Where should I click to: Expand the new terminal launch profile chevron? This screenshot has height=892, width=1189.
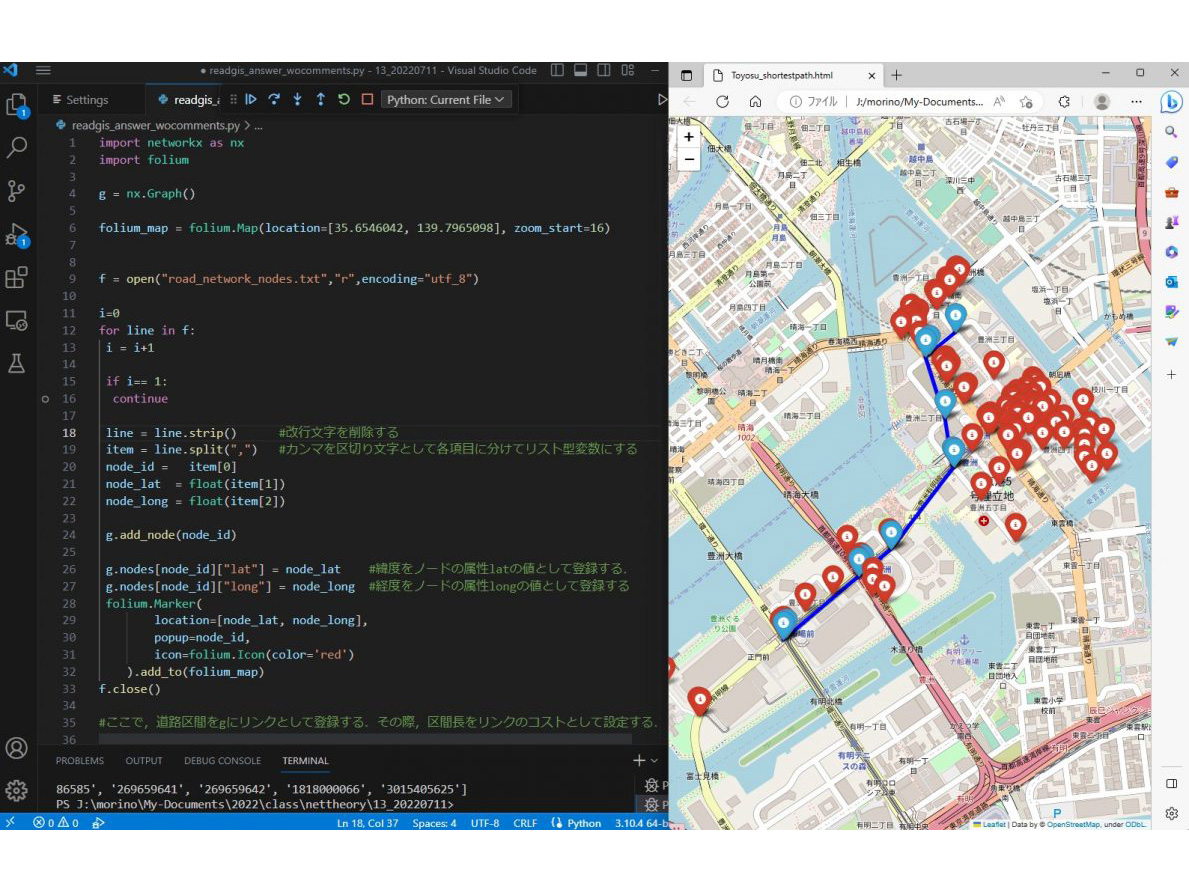tap(654, 761)
